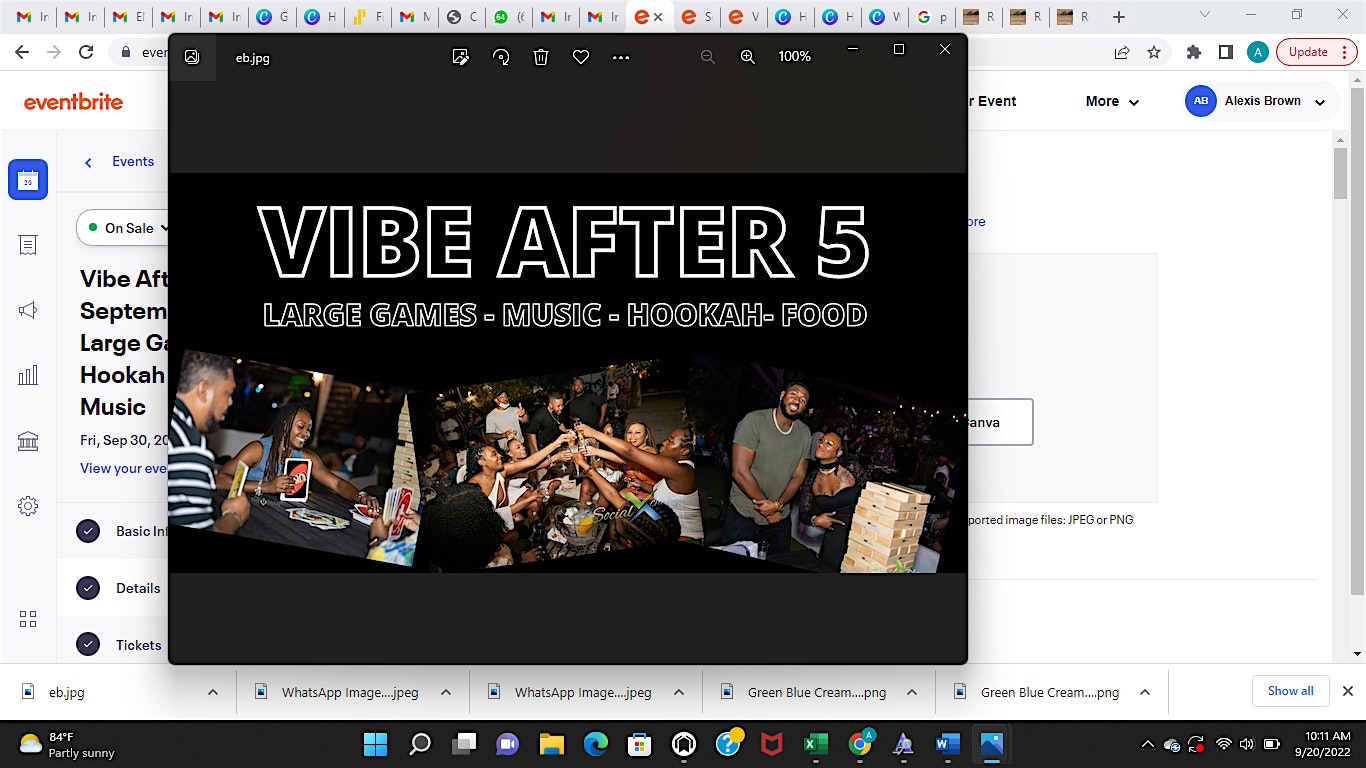1366x768 pixels.
Task: Expand the More menu in Eventbrite header
Action: (1112, 101)
